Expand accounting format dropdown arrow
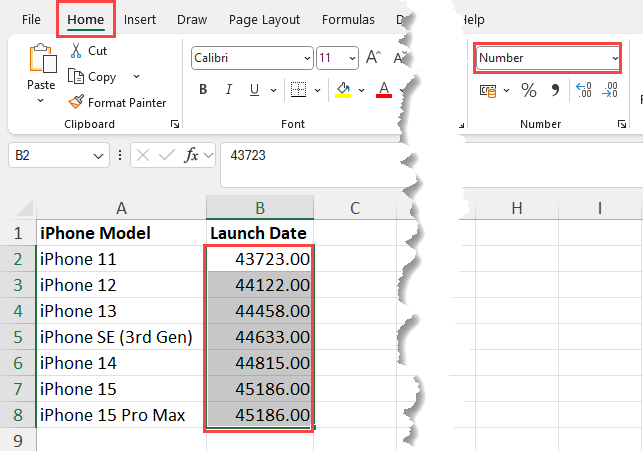 (506, 90)
